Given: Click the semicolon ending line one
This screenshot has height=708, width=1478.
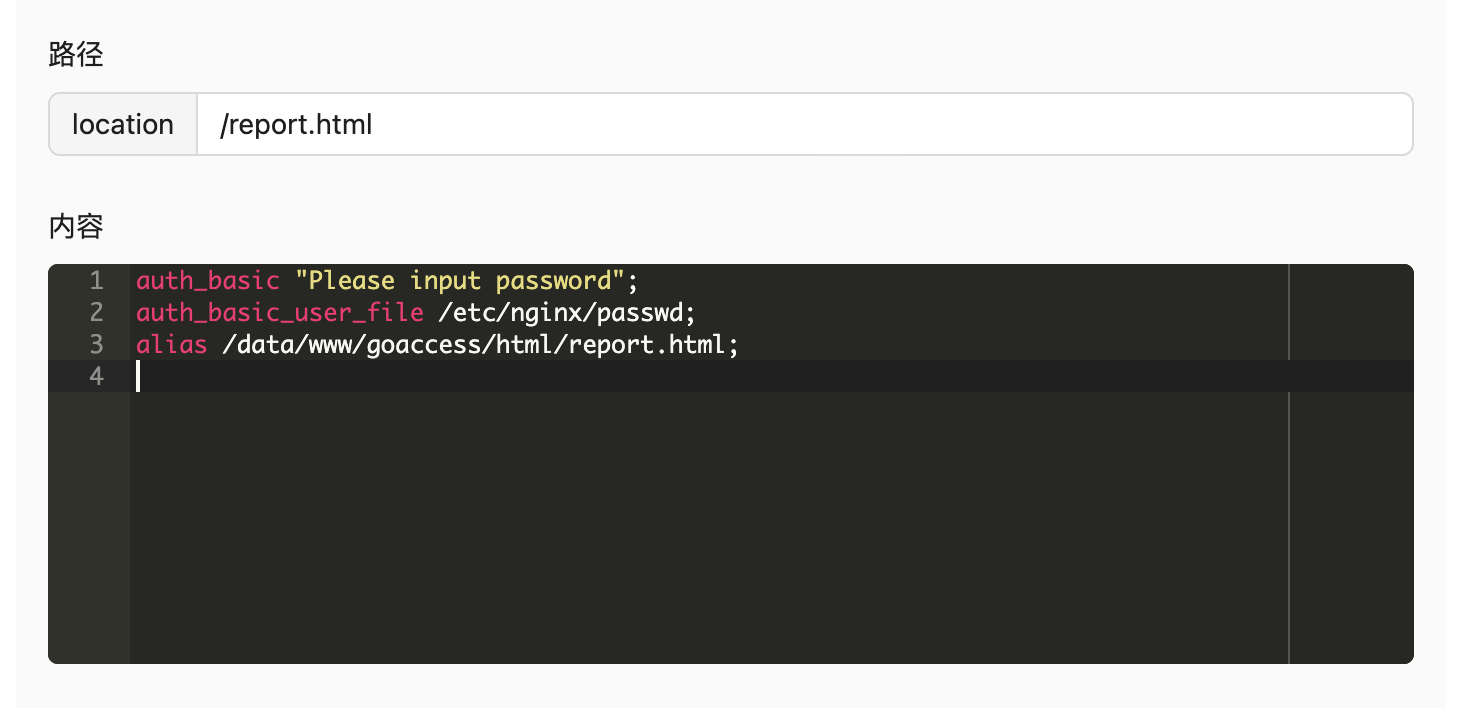Looking at the screenshot, I should pos(633,280).
